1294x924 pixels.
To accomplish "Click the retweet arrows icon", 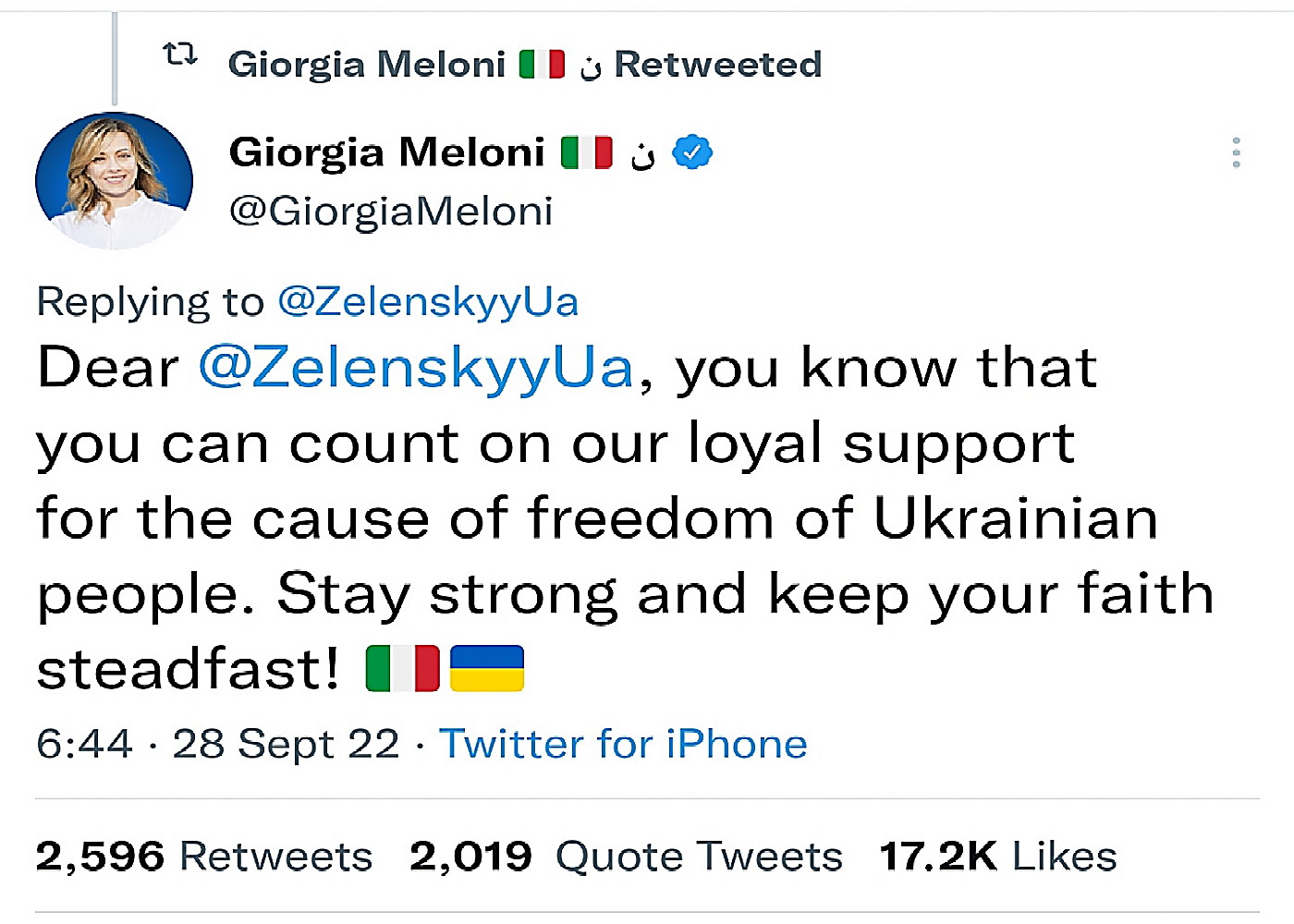I will (x=180, y=55).
